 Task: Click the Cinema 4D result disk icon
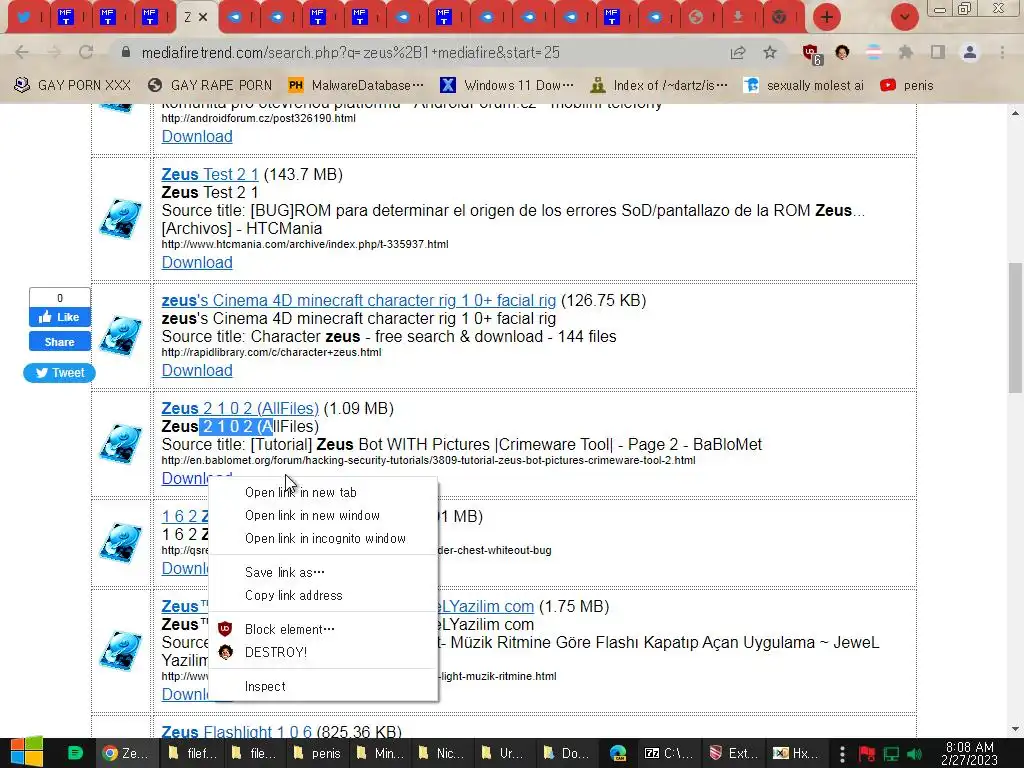[121, 336]
